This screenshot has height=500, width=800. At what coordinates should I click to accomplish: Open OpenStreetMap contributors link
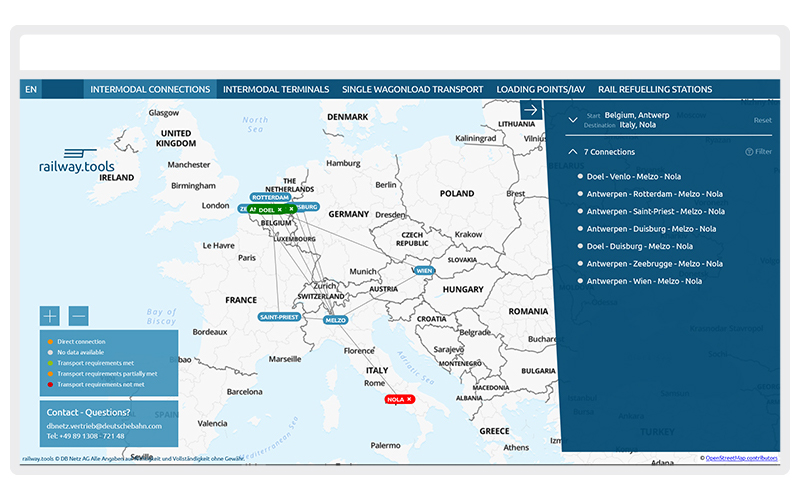741,457
